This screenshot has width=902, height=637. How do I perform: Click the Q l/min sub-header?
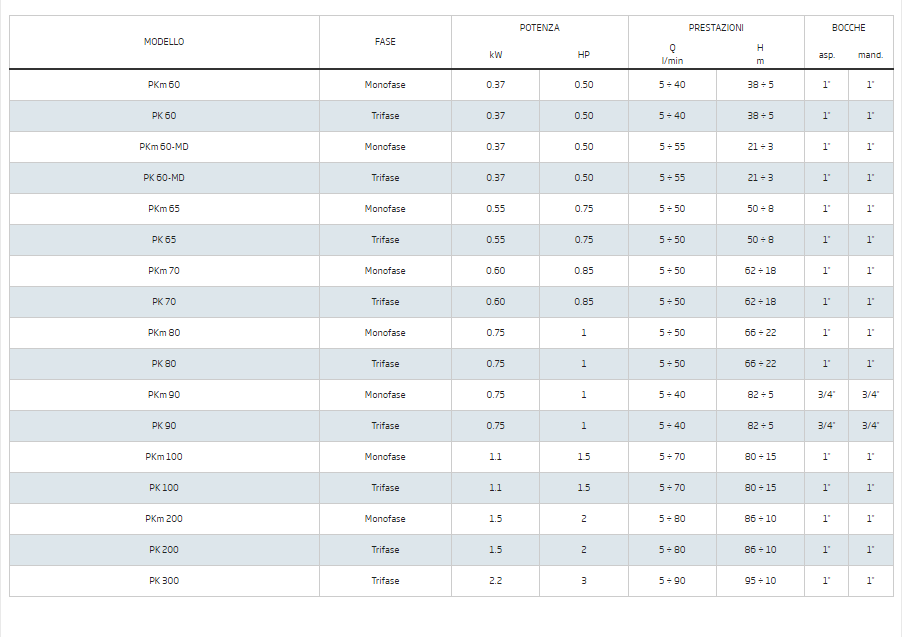click(x=672, y=54)
